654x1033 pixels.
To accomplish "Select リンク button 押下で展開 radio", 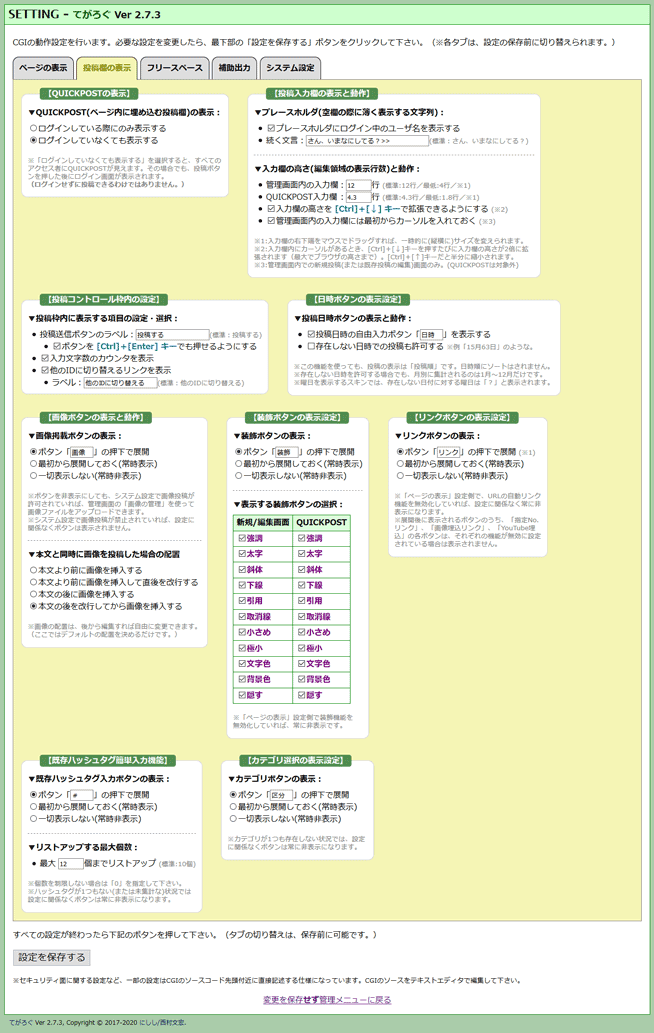I will [400, 452].
